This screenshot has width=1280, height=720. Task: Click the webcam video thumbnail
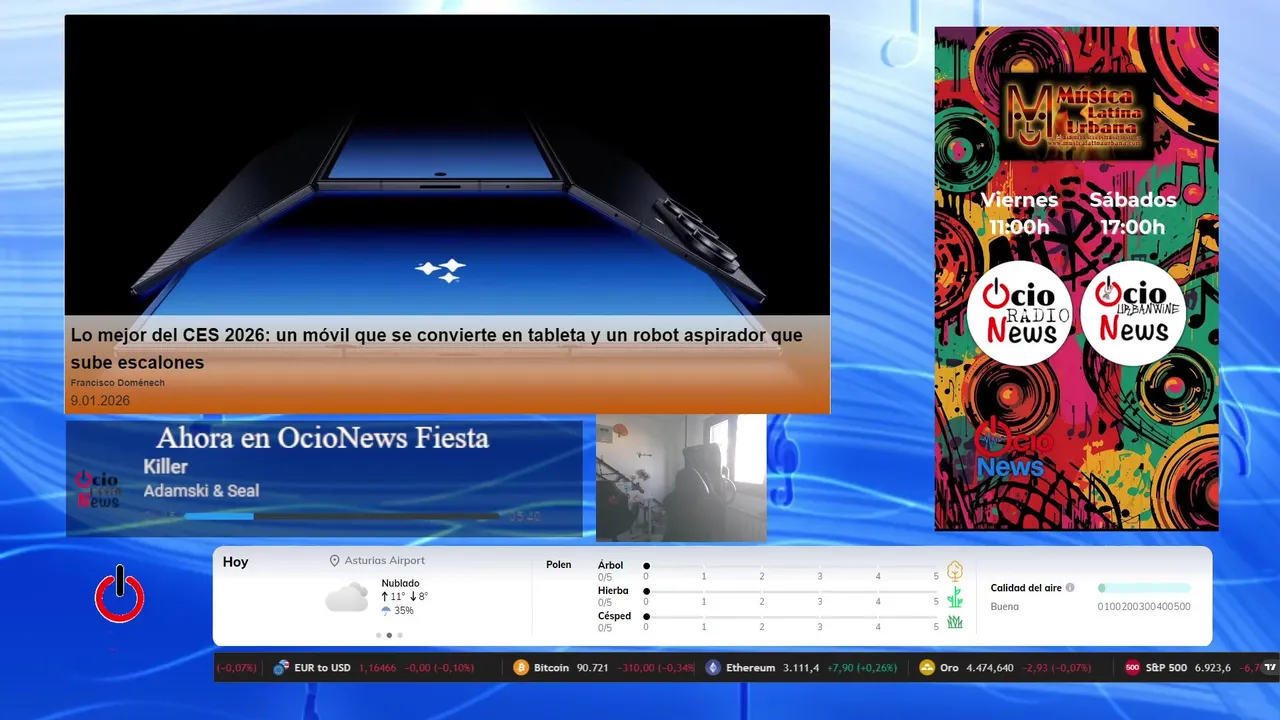(x=681, y=478)
